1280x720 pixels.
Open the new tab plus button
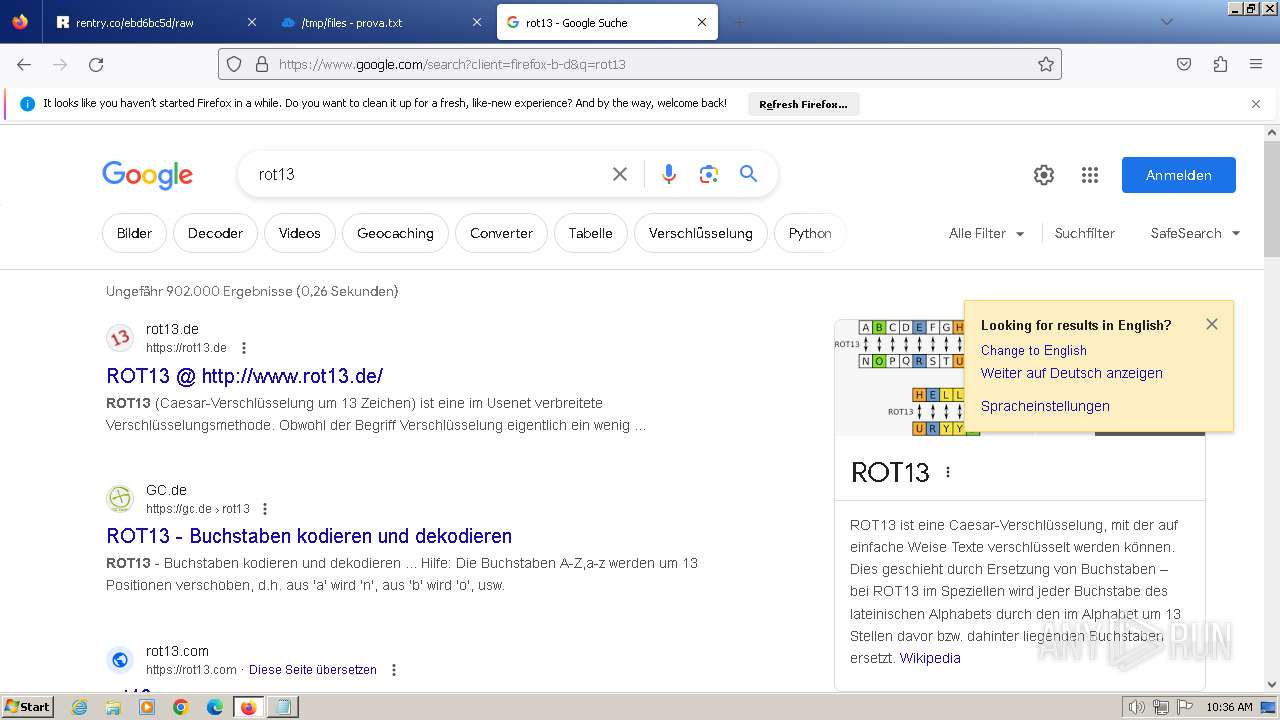(739, 22)
